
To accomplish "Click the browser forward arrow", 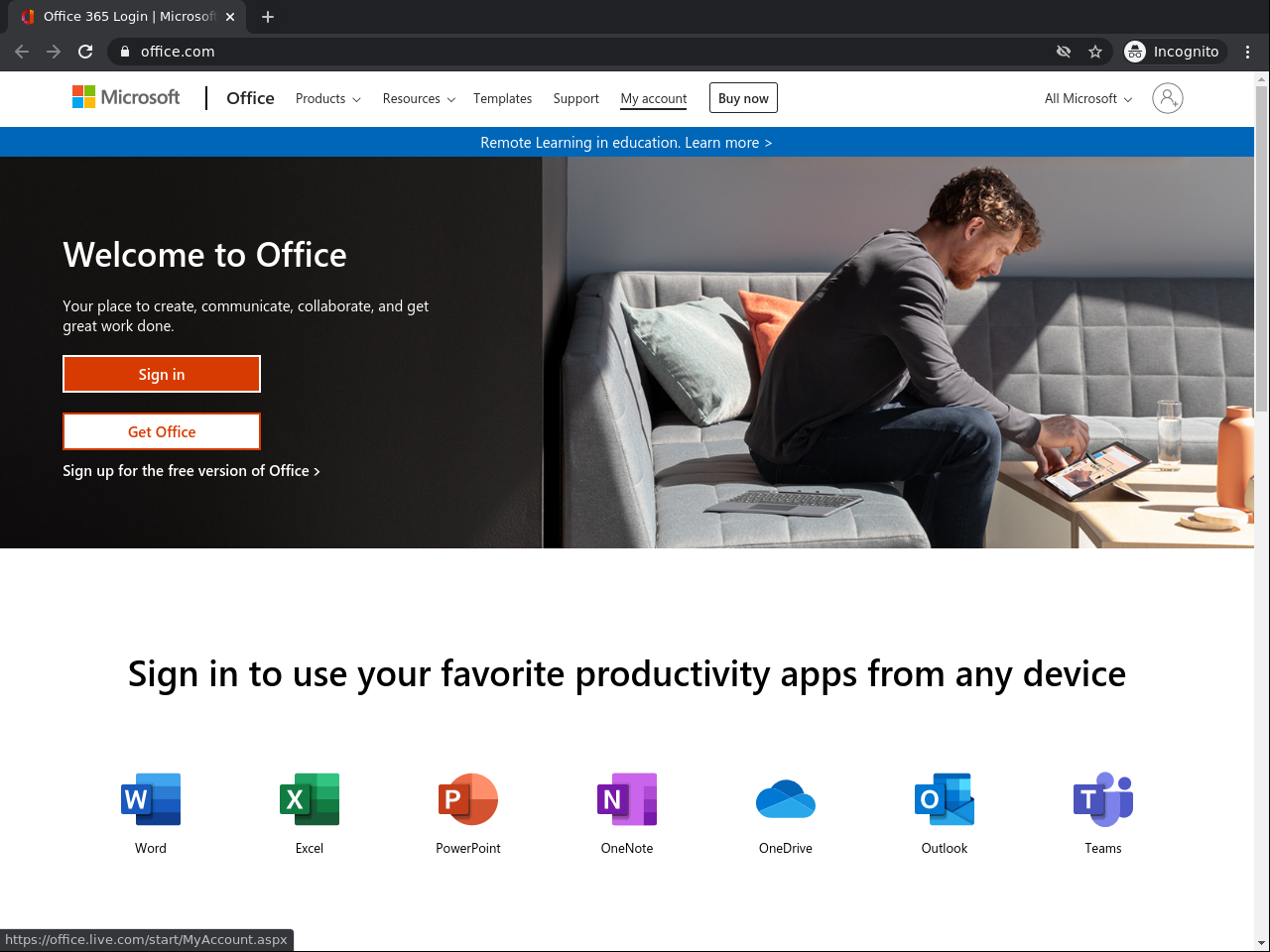I will (54, 52).
